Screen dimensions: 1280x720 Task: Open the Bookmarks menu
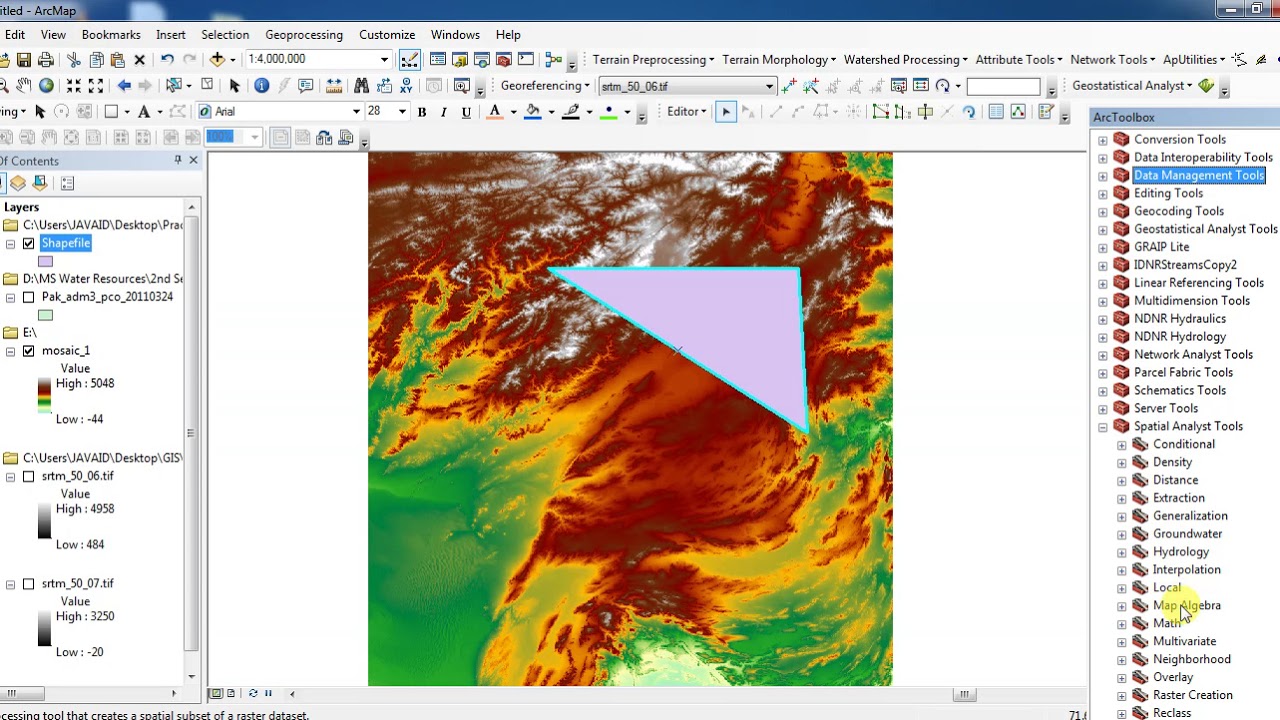(x=111, y=35)
